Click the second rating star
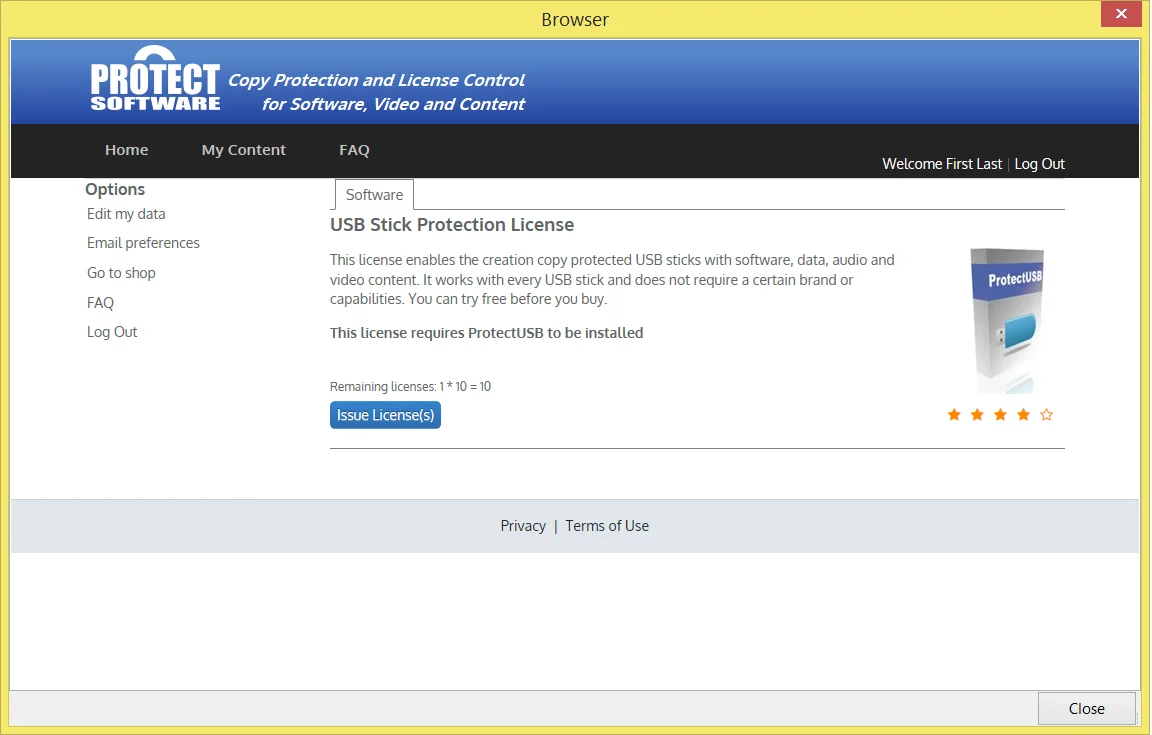 977,415
